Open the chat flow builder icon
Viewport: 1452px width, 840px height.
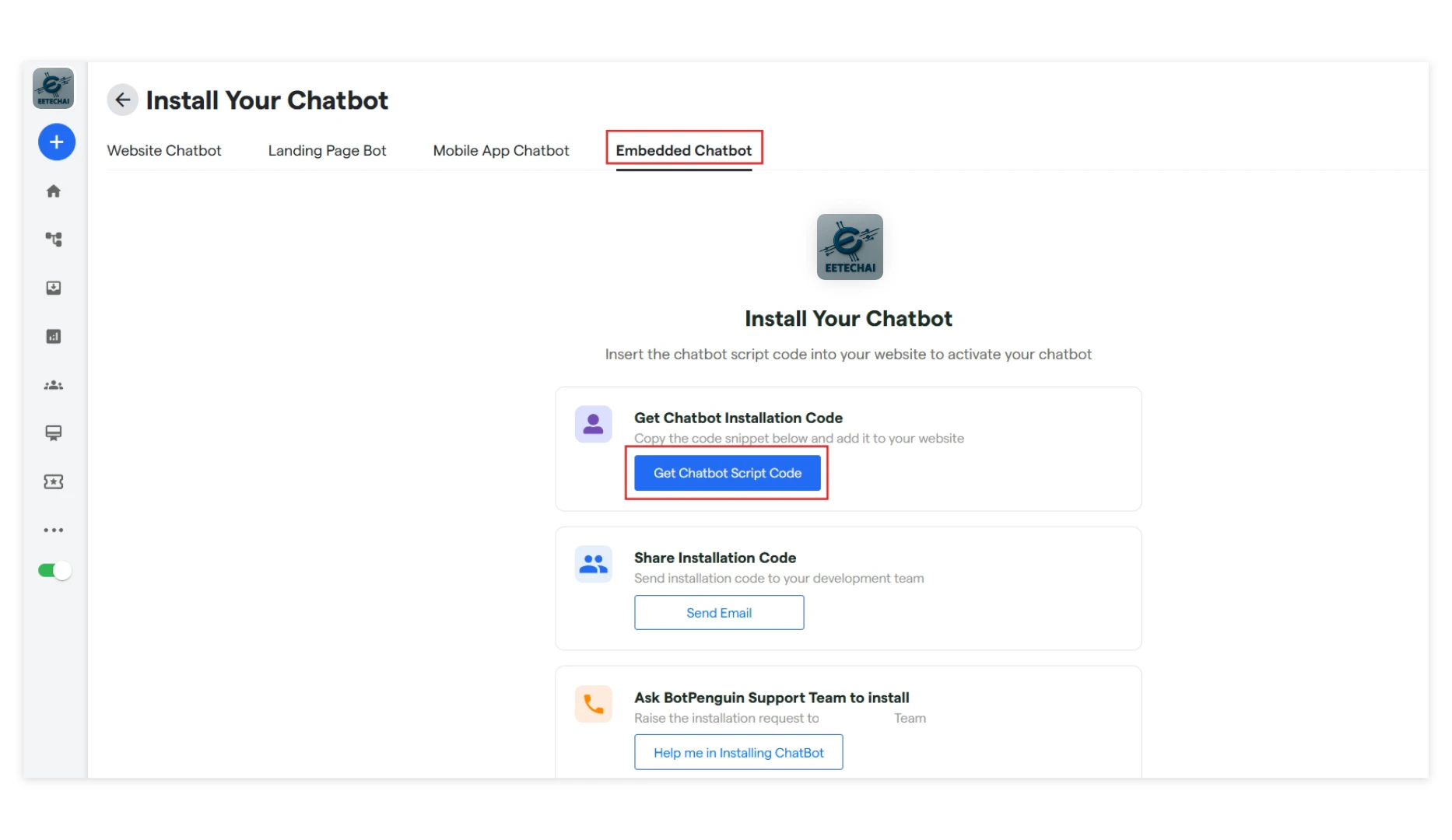[54, 240]
